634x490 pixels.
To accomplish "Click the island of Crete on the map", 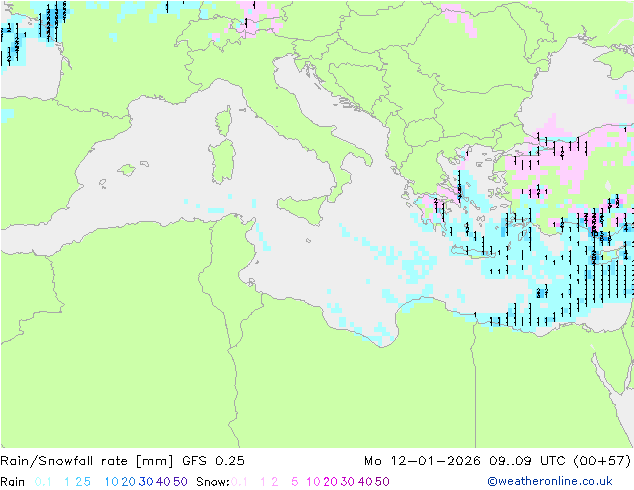I will point(472,251).
